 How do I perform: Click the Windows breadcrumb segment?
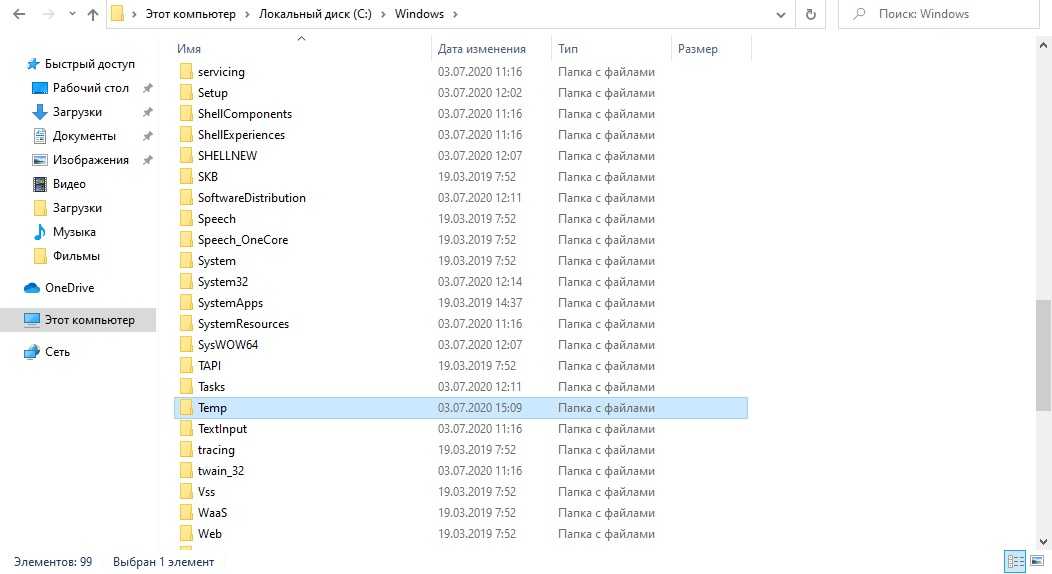tap(419, 14)
